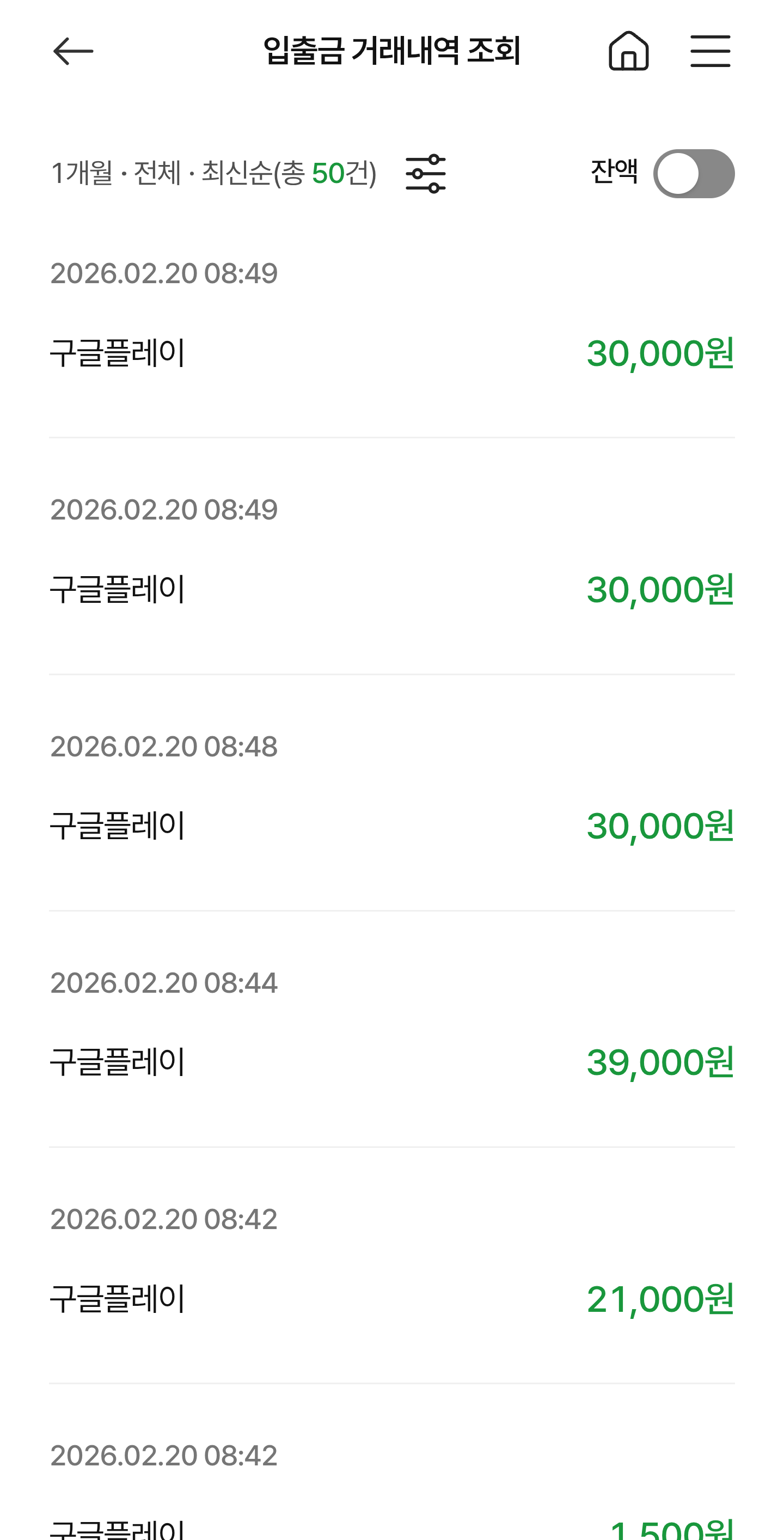Tap the 잔액 label beside the switch
This screenshot has width=784, height=1540.
tap(614, 172)
